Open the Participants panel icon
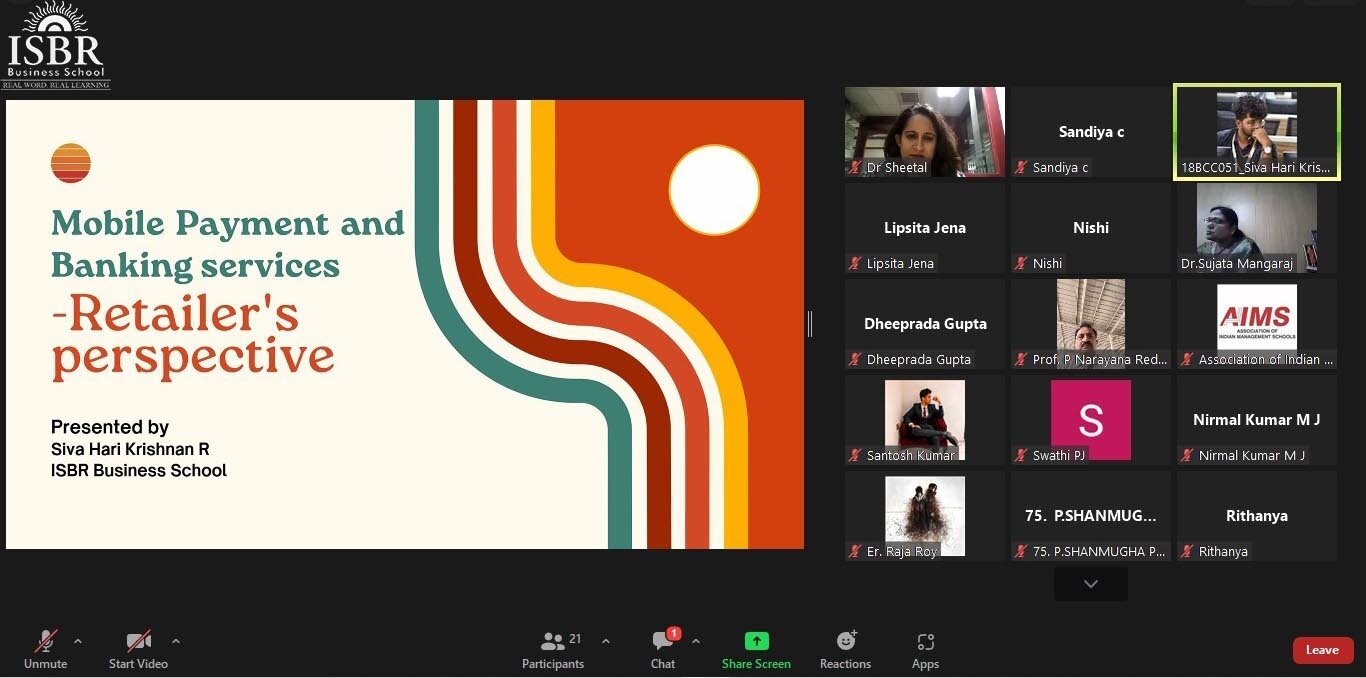This screenshot has height=678, width=1366. [552, 642]
